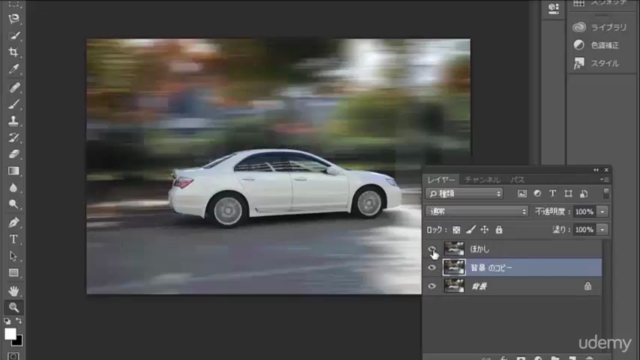Click the スタイル fx icon
This screenshot has height=360, width=640.
579,63
